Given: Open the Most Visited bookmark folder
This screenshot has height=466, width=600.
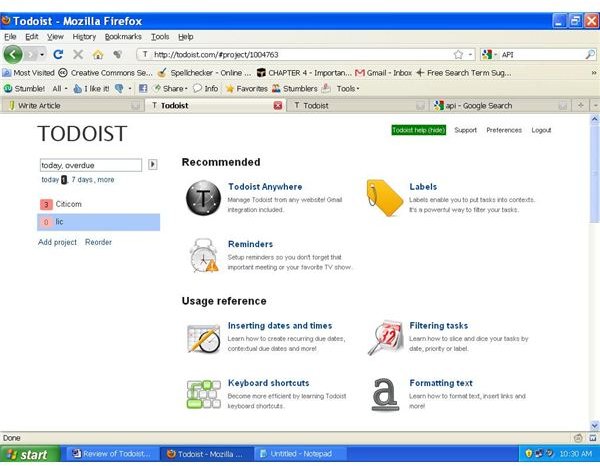Looking at the screenshot, I should [29, 73].
